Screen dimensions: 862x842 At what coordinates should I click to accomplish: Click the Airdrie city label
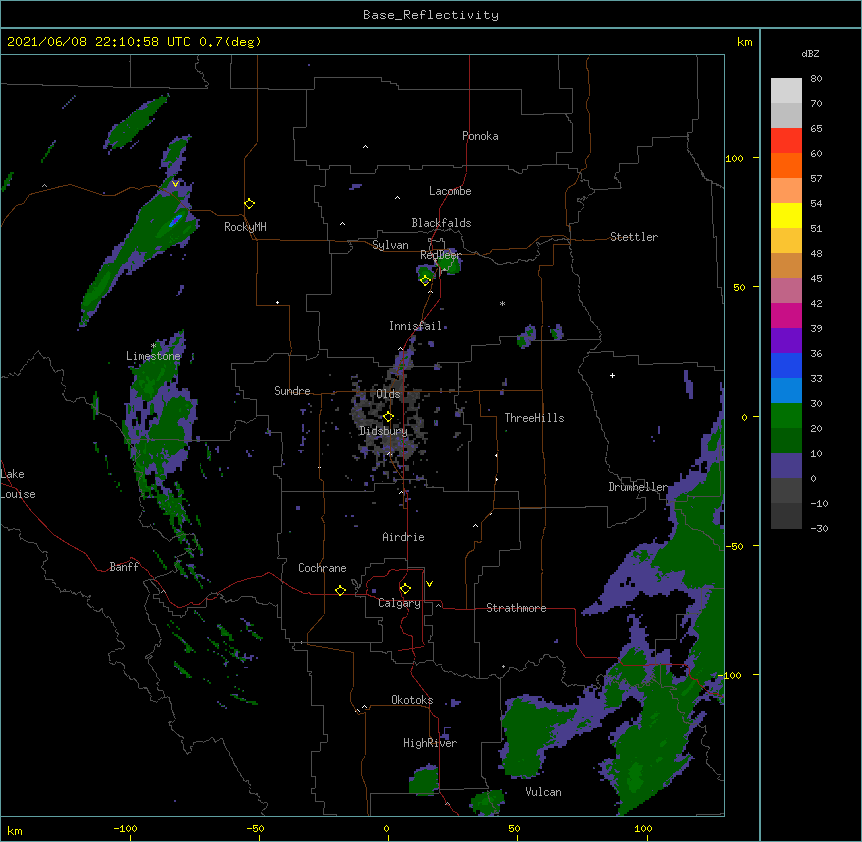click(404, 537)
